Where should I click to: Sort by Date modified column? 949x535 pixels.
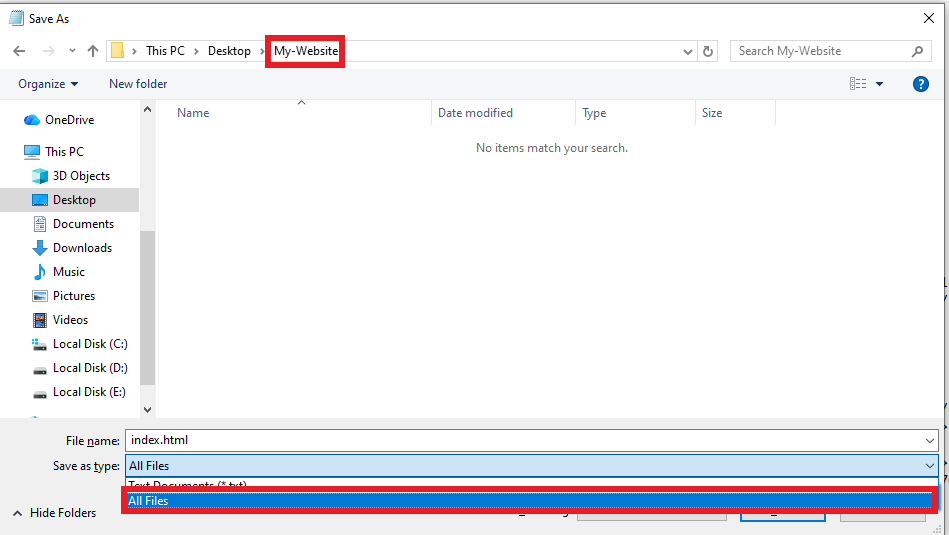point(475,113)
